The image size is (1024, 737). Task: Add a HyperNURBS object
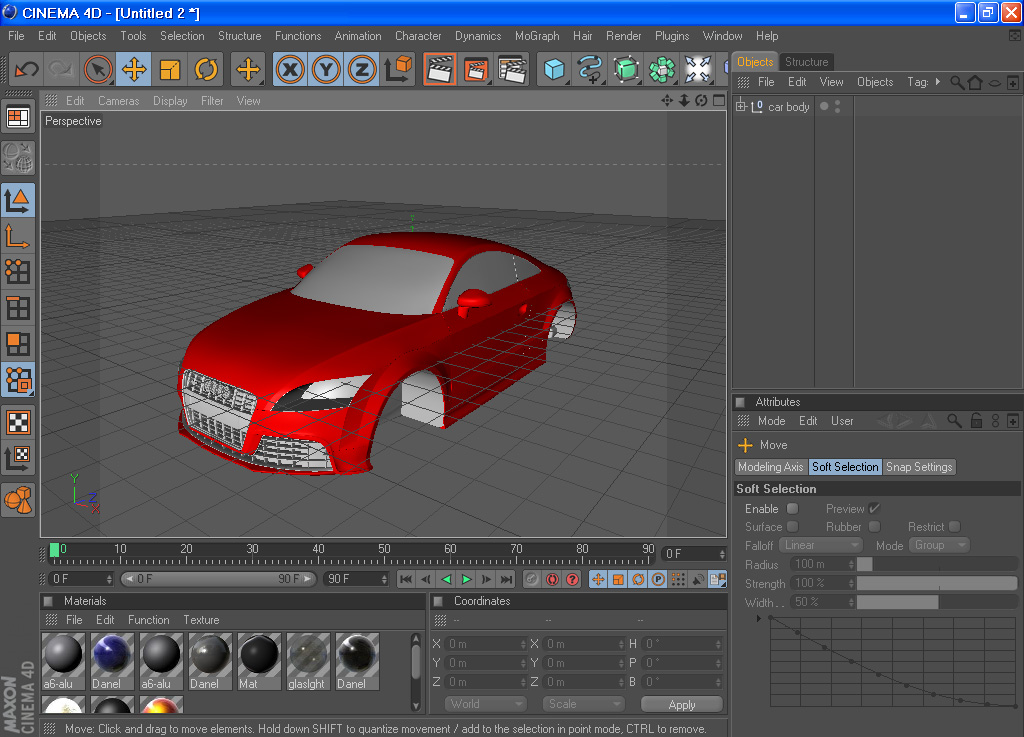[626, 69]
